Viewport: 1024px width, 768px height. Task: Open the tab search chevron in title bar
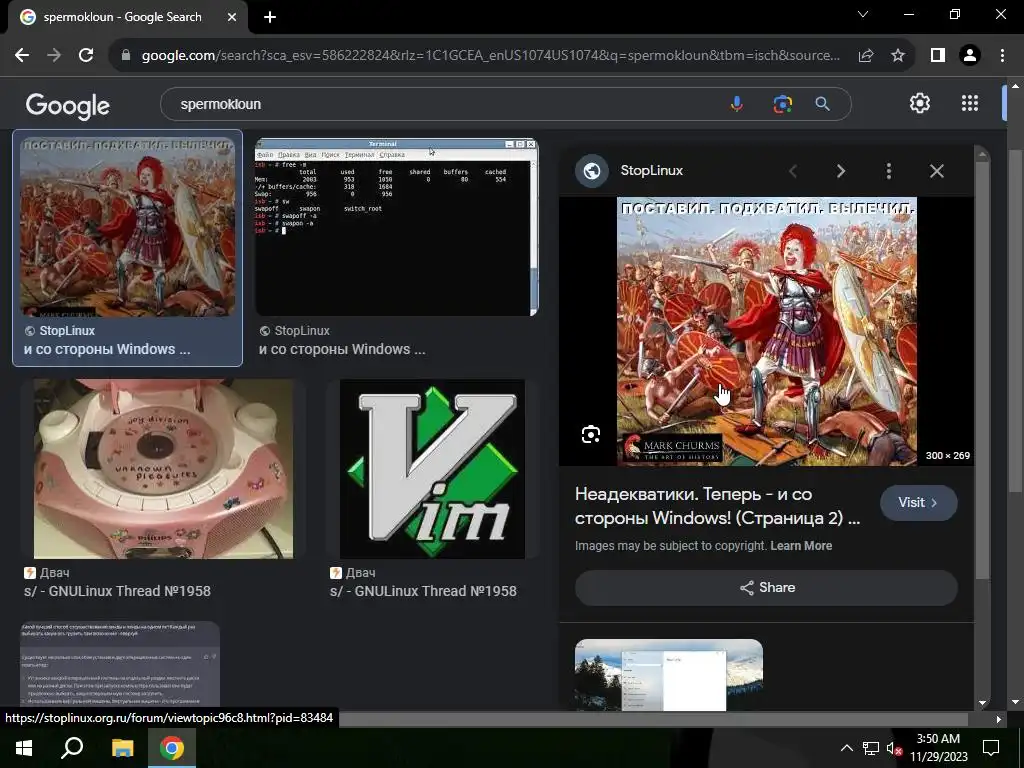863,14
